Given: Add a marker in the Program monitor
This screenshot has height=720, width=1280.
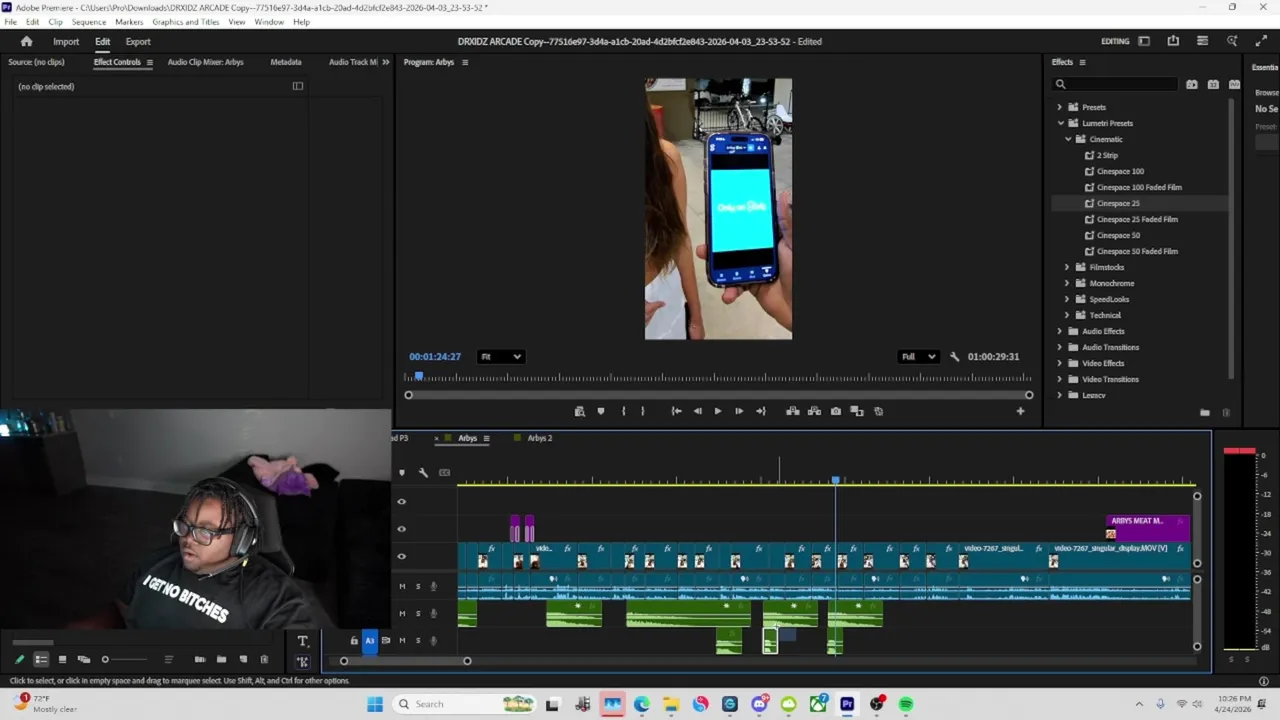Looking at the screenshot, I should tap(600, 411).
